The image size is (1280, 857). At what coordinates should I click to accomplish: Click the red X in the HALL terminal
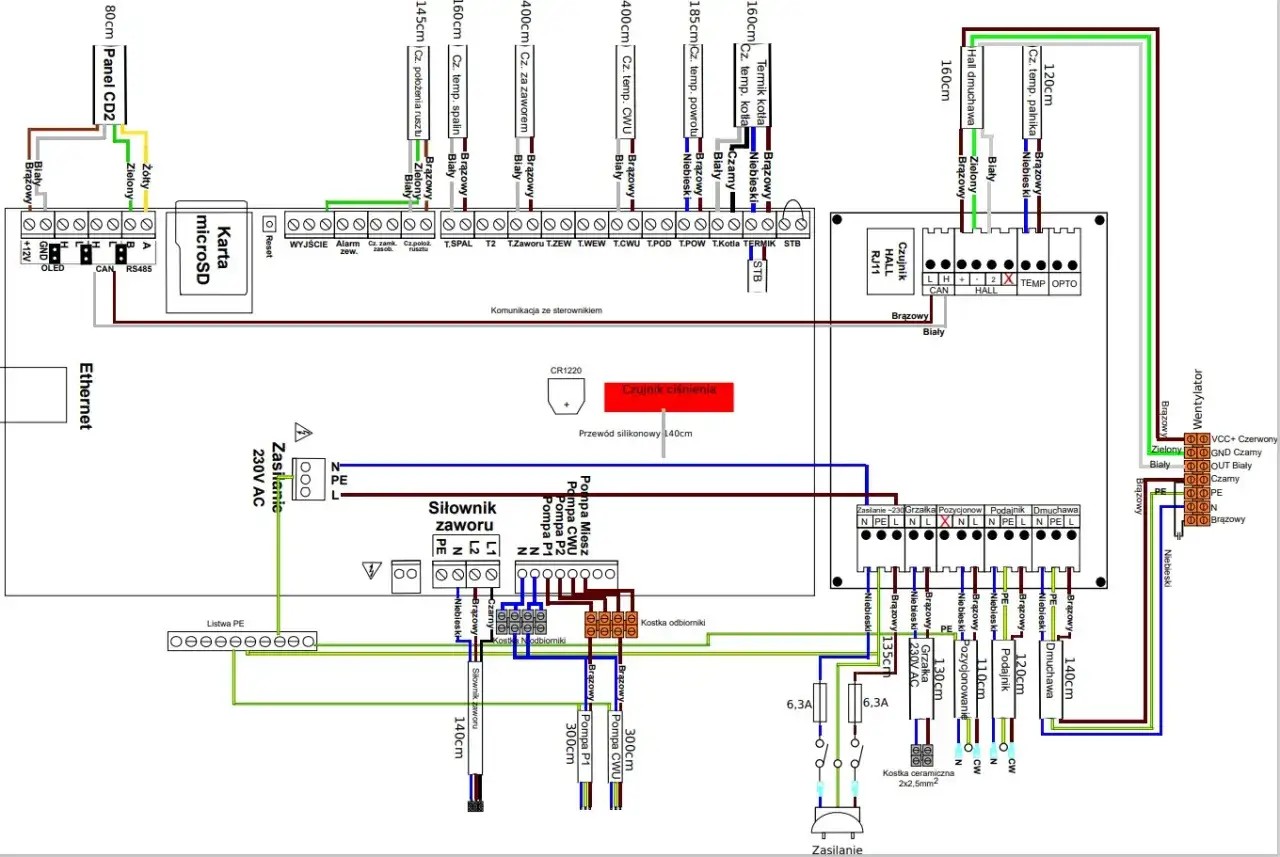pos(1008,279)
